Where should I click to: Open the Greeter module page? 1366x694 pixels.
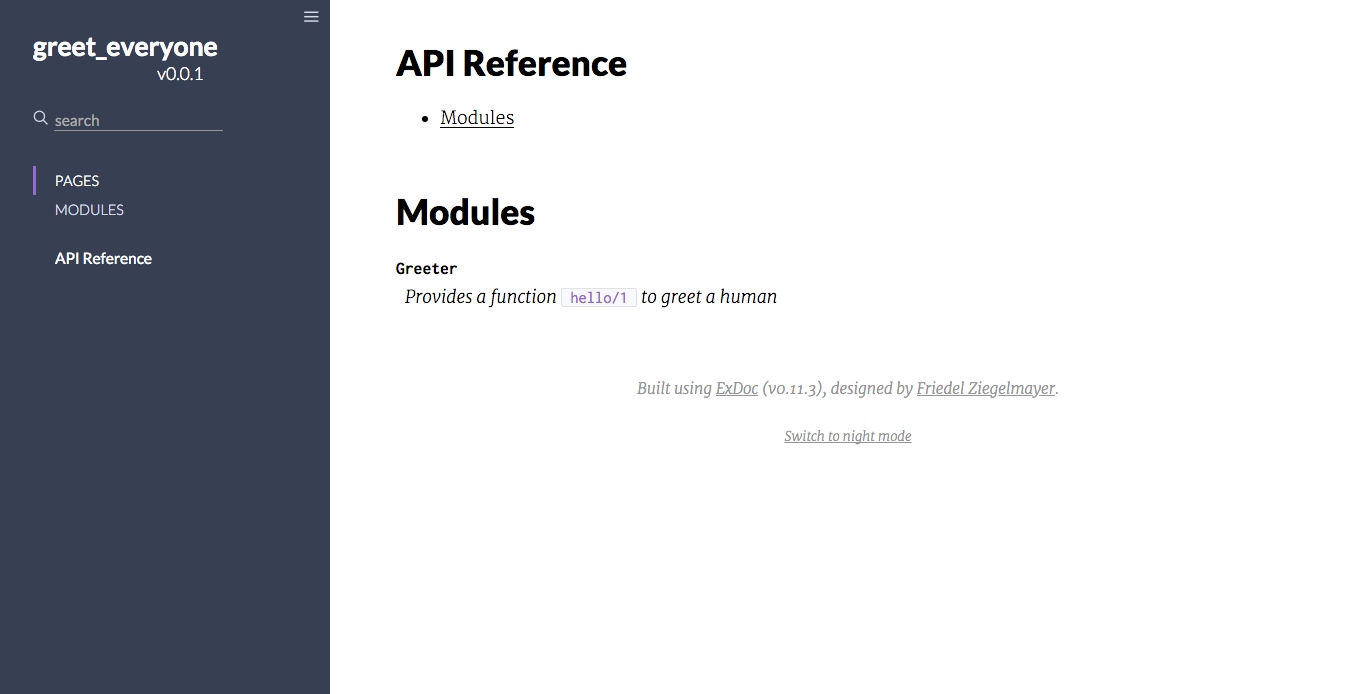click(x=426, y=268)
